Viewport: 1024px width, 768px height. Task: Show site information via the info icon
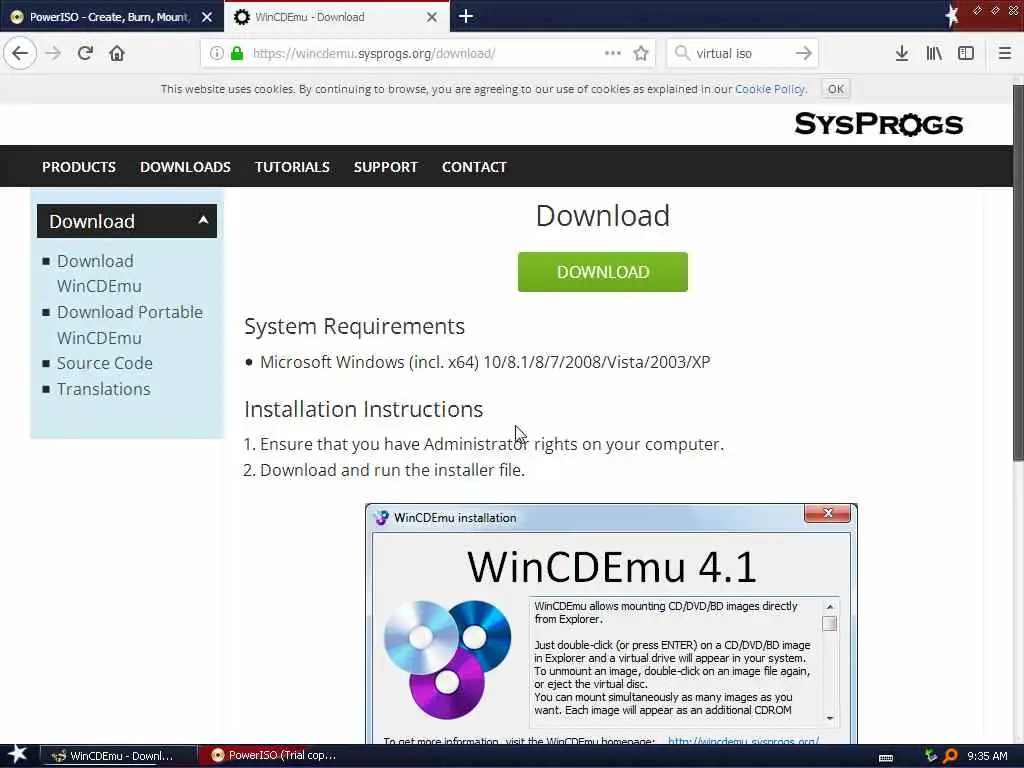click(216, 54)
